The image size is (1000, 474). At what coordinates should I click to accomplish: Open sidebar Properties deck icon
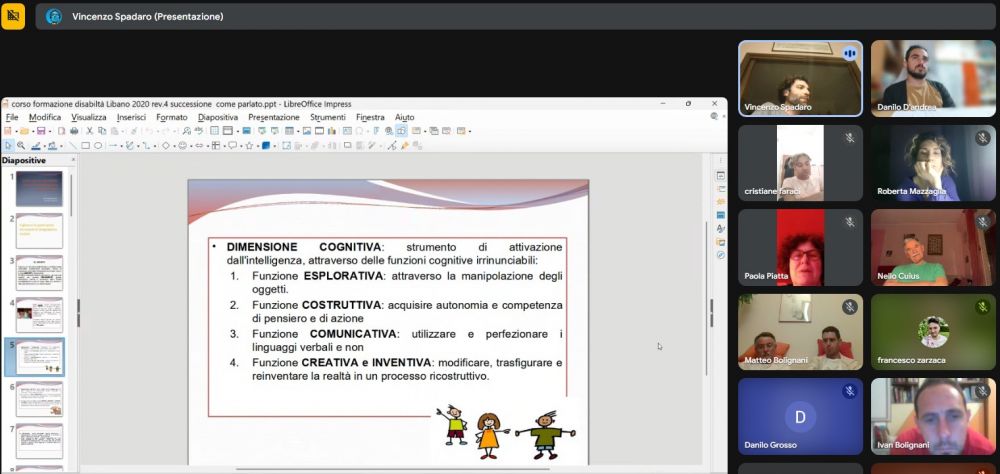[721, 175]
